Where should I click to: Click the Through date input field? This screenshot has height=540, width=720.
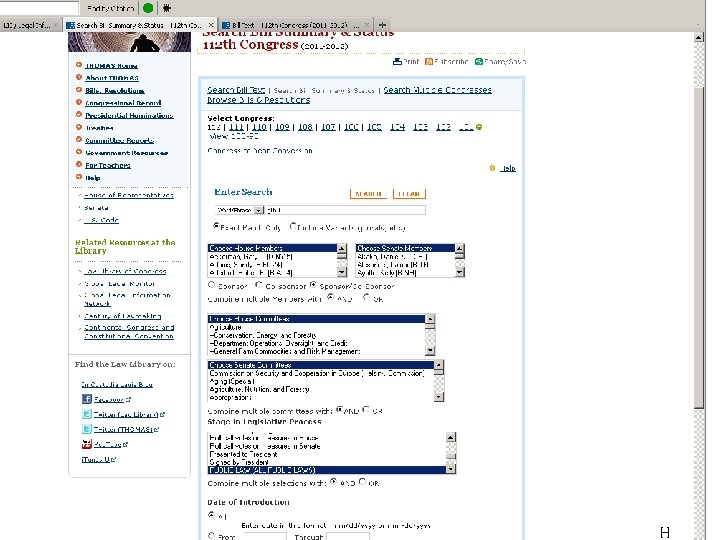(348, 536)
